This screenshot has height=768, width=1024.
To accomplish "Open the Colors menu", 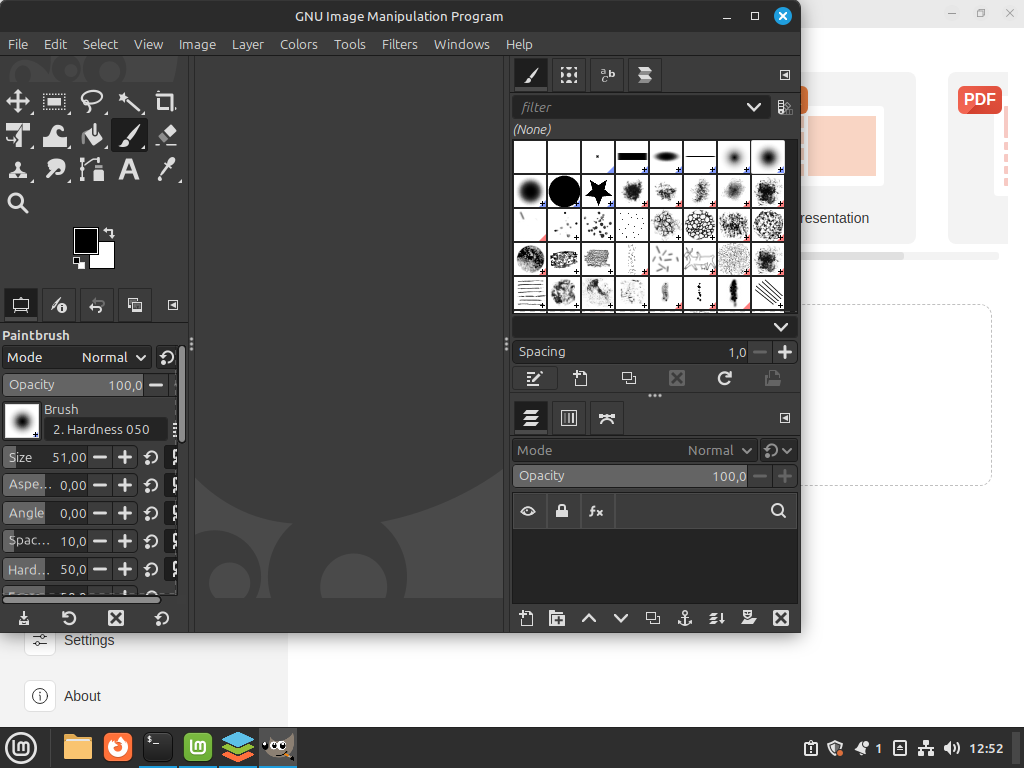I will click(298, 44).
